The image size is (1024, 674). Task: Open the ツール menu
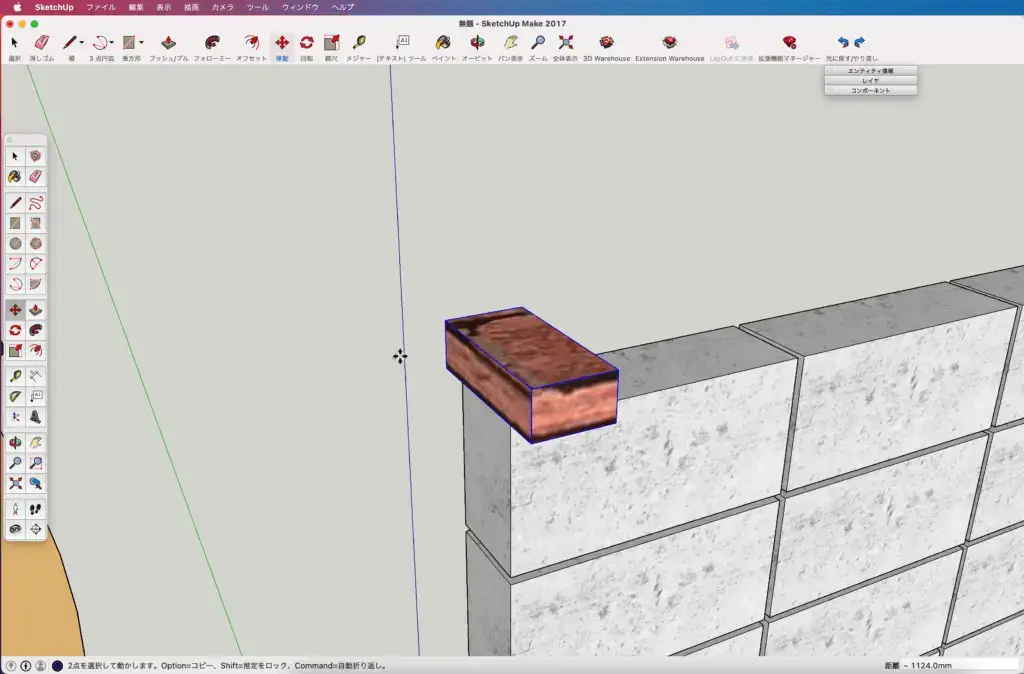pos(257,7)
